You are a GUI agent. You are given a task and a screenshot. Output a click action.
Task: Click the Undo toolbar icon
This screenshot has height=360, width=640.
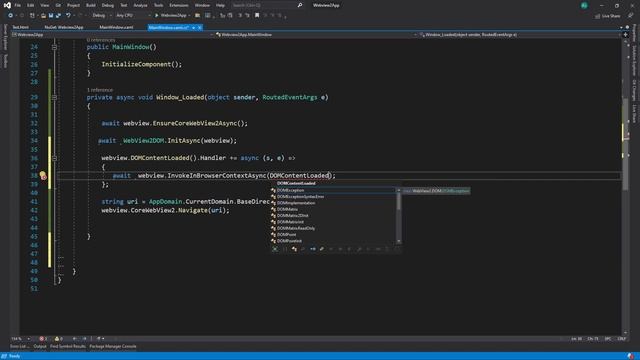tap(68, 16)
